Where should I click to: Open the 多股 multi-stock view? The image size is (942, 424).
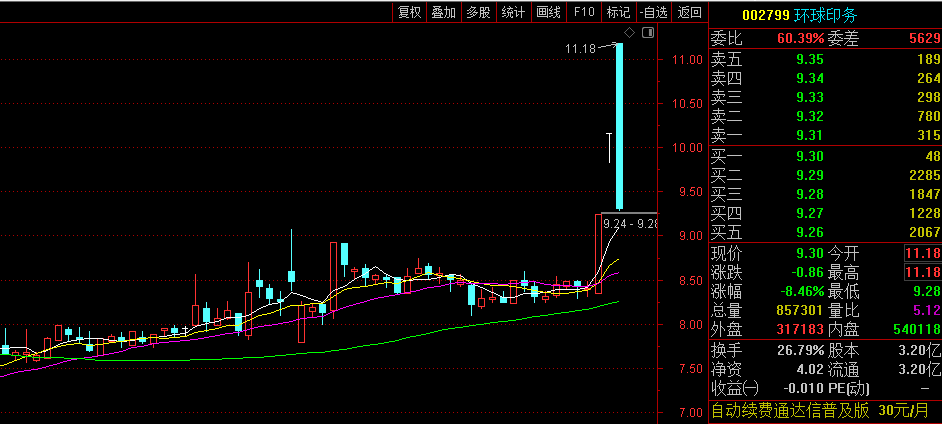[x=478, y=12]
